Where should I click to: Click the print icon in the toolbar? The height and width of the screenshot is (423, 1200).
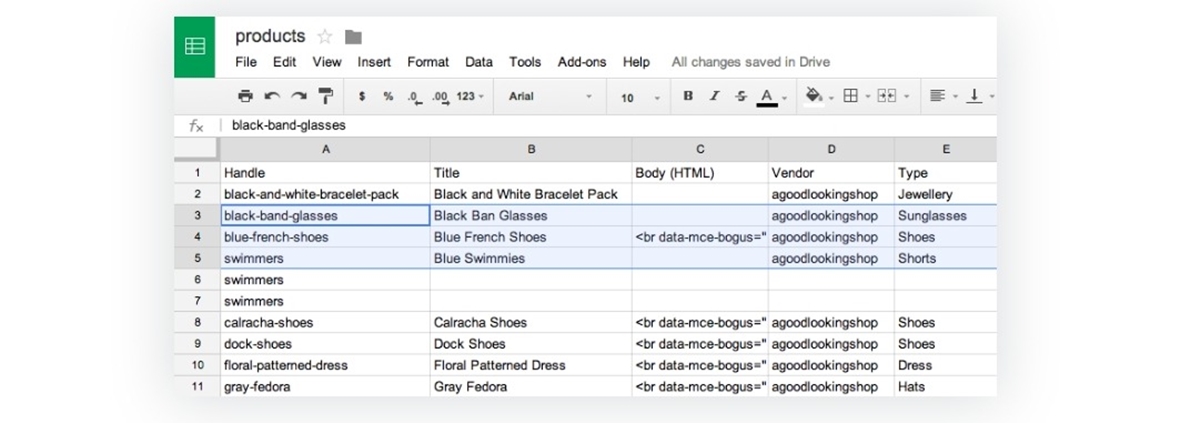tap(245, 96)
